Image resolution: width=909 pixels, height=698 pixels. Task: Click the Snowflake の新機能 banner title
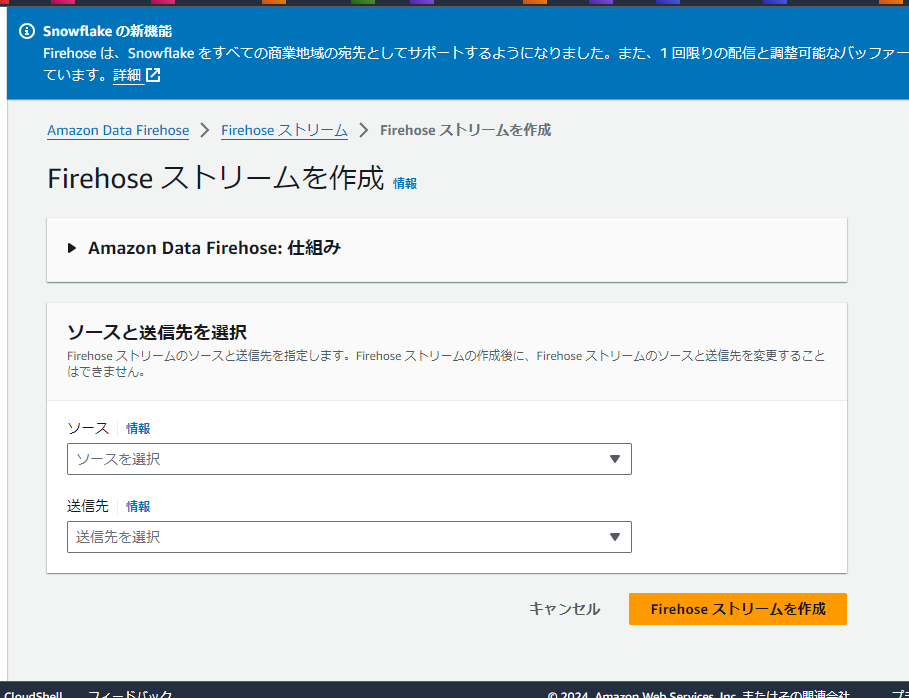pyautogui.click(x=107, y=31)
